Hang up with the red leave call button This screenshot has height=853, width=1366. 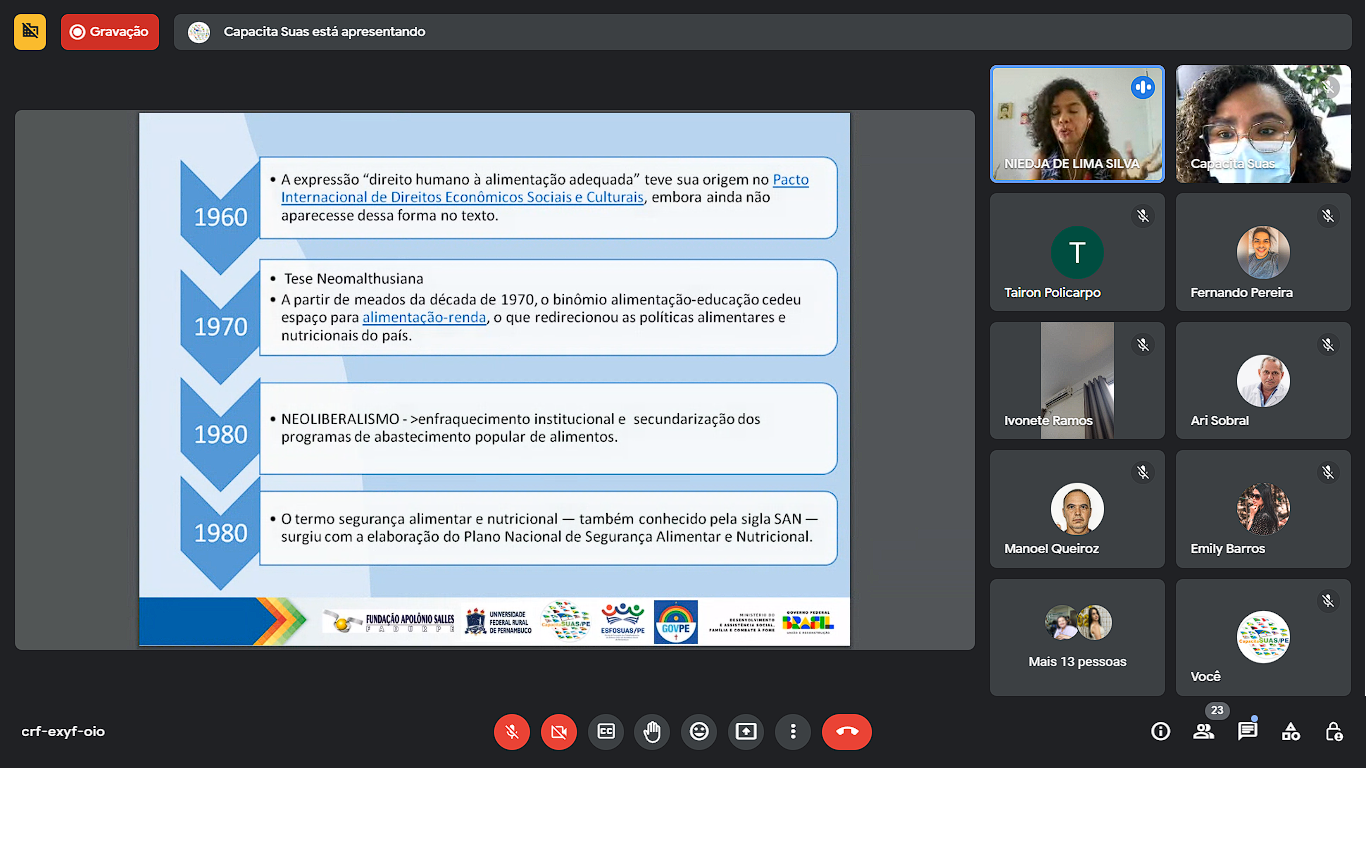[846, 732]
